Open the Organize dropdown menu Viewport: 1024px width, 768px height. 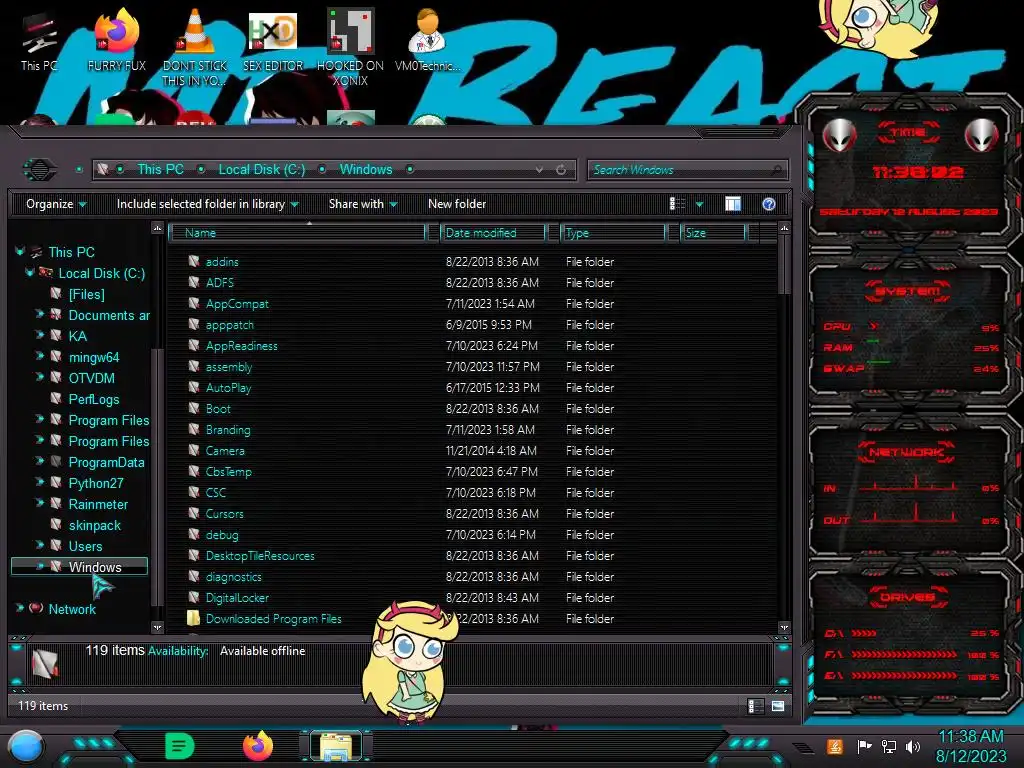[56, 204]
